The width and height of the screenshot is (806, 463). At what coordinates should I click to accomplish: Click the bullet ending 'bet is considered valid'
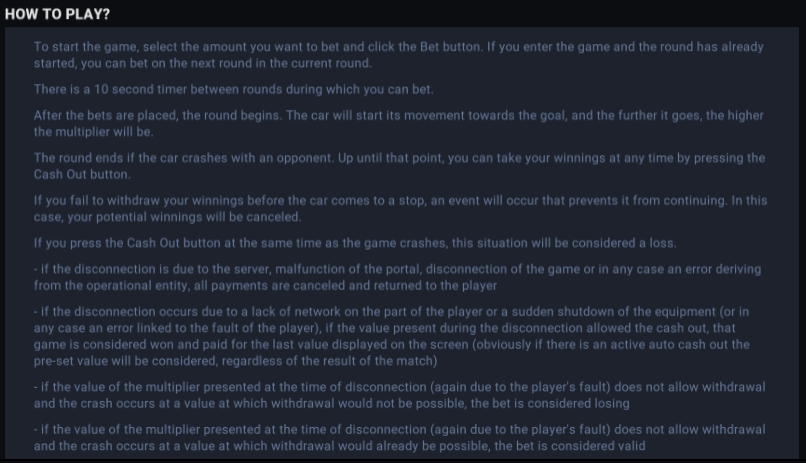point(399,438)
